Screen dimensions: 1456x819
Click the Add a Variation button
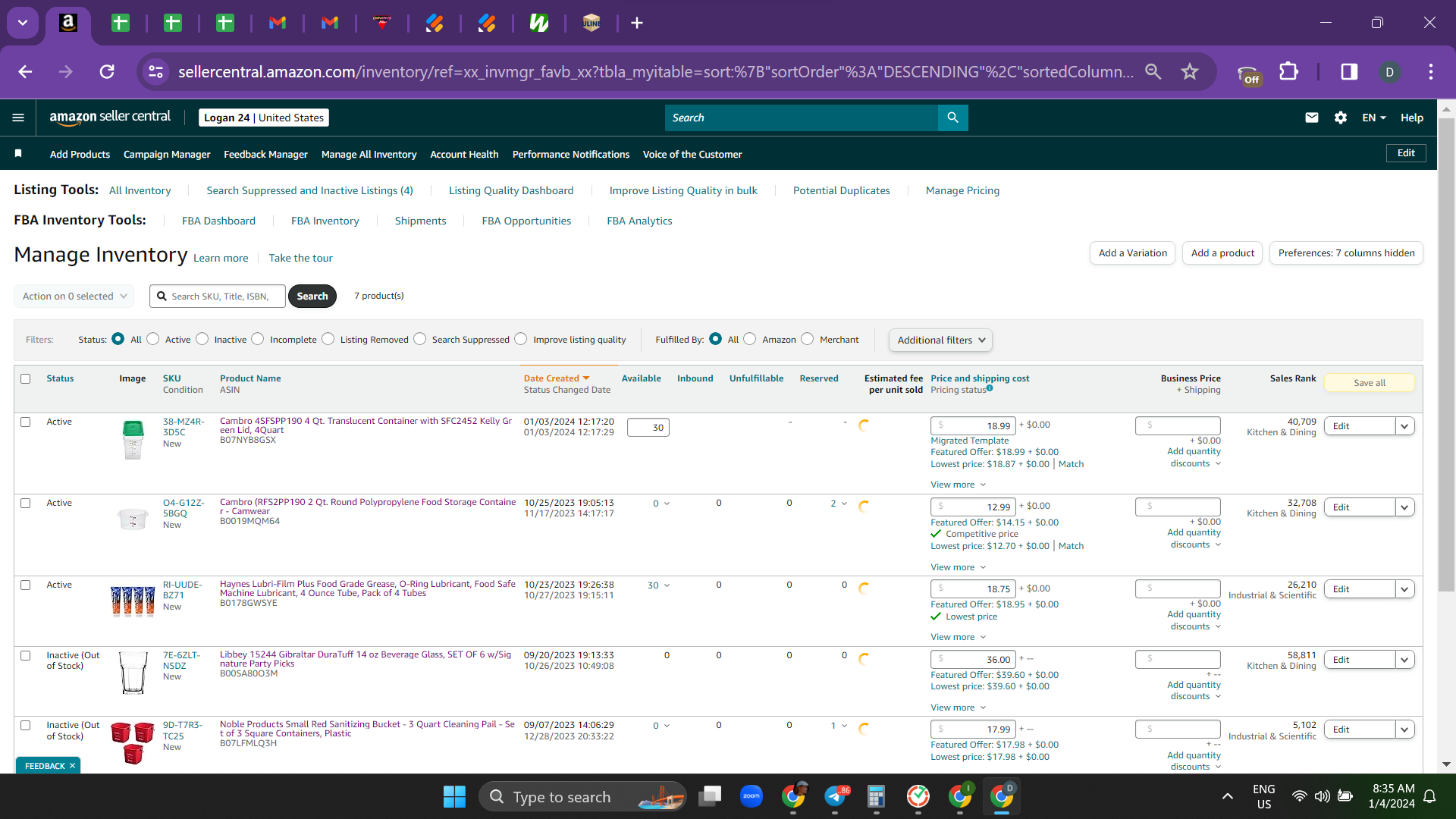coord(1133,253)
